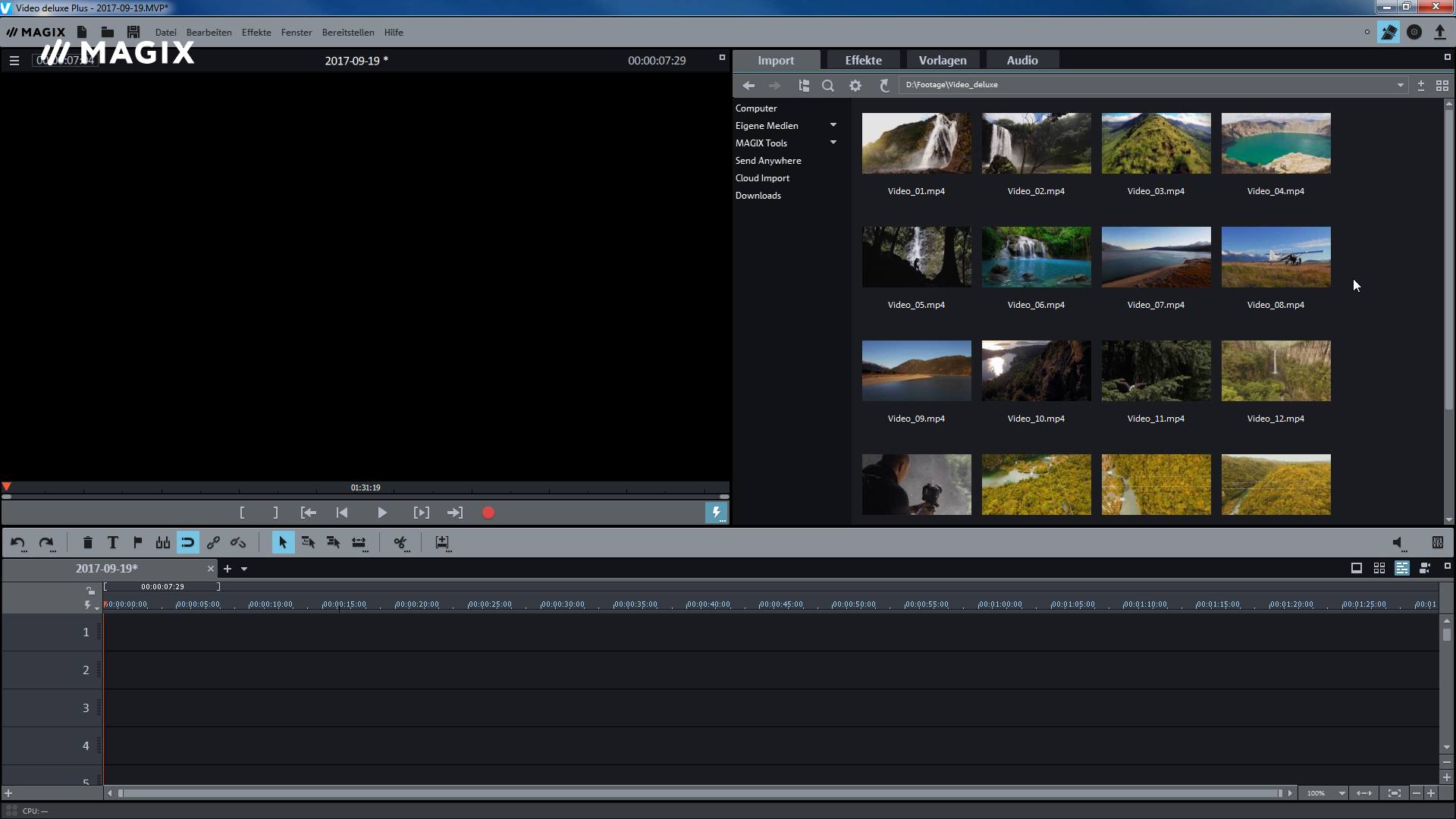Open the Title editor tool
The width and height of the screenshot is (1456, 819).
[113, 543]
